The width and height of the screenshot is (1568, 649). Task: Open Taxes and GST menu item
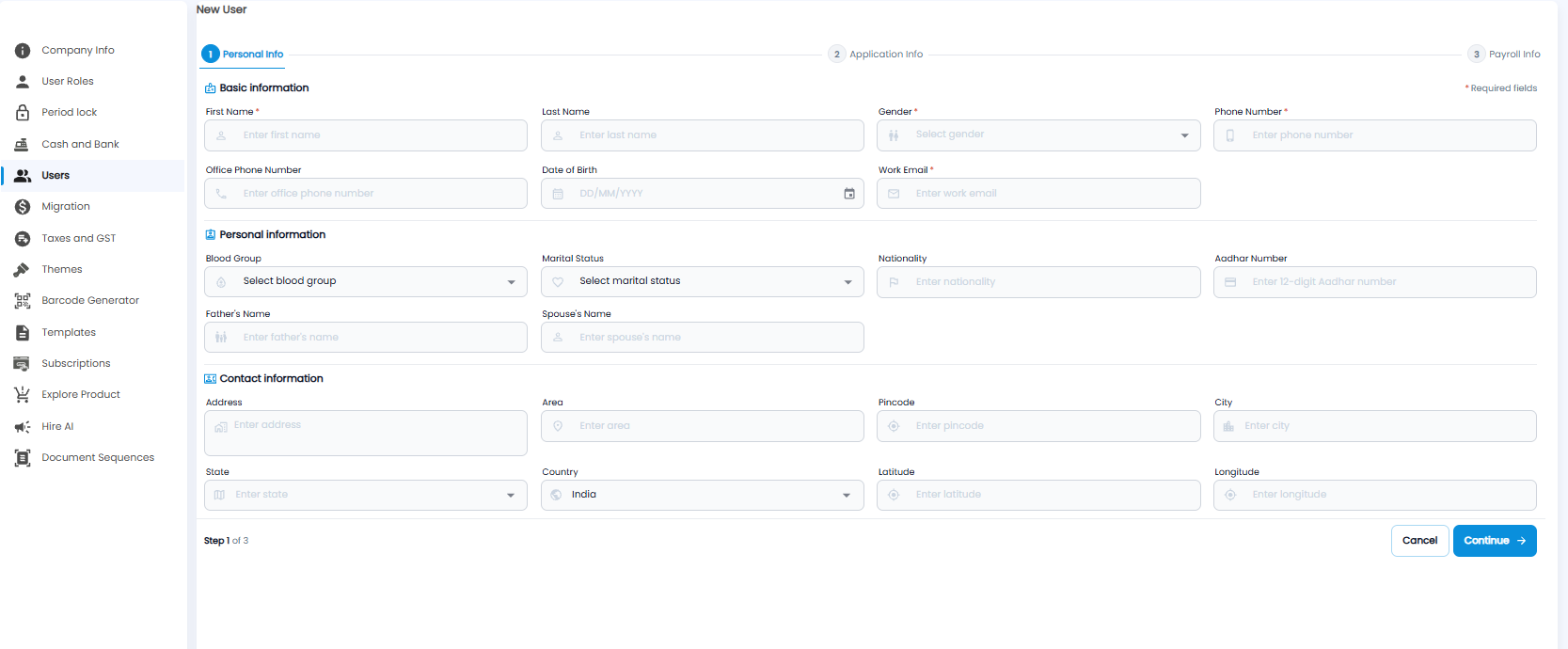pos(92,239)
